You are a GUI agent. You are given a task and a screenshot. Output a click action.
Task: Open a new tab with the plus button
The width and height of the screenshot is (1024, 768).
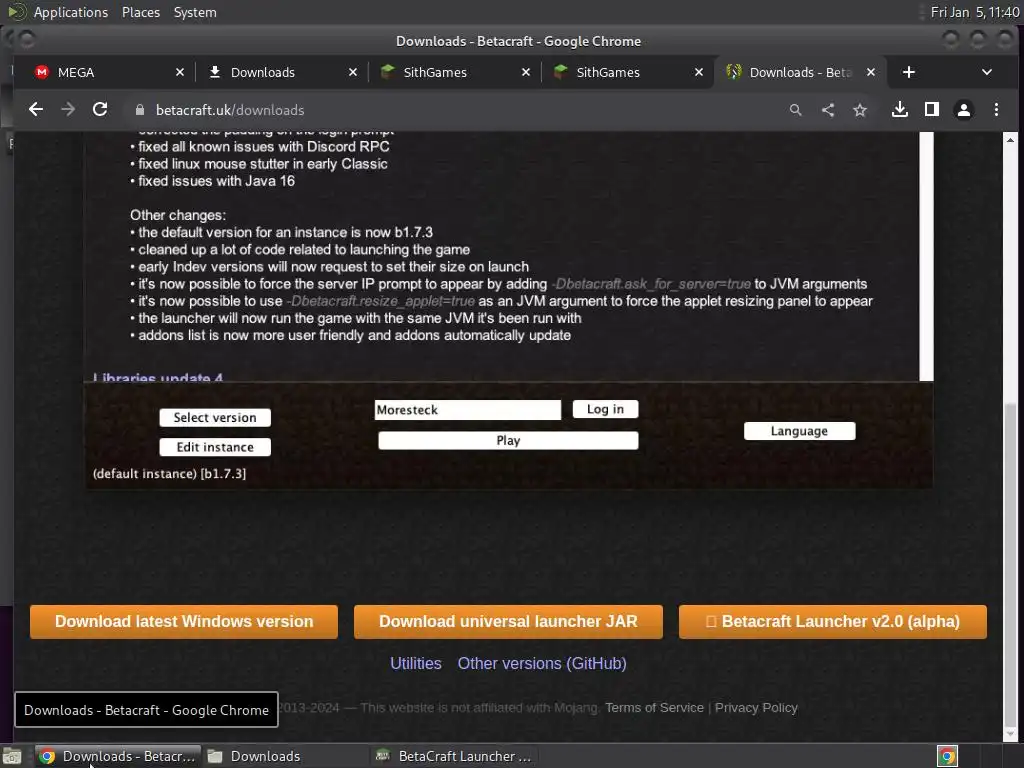coord(909,72)
